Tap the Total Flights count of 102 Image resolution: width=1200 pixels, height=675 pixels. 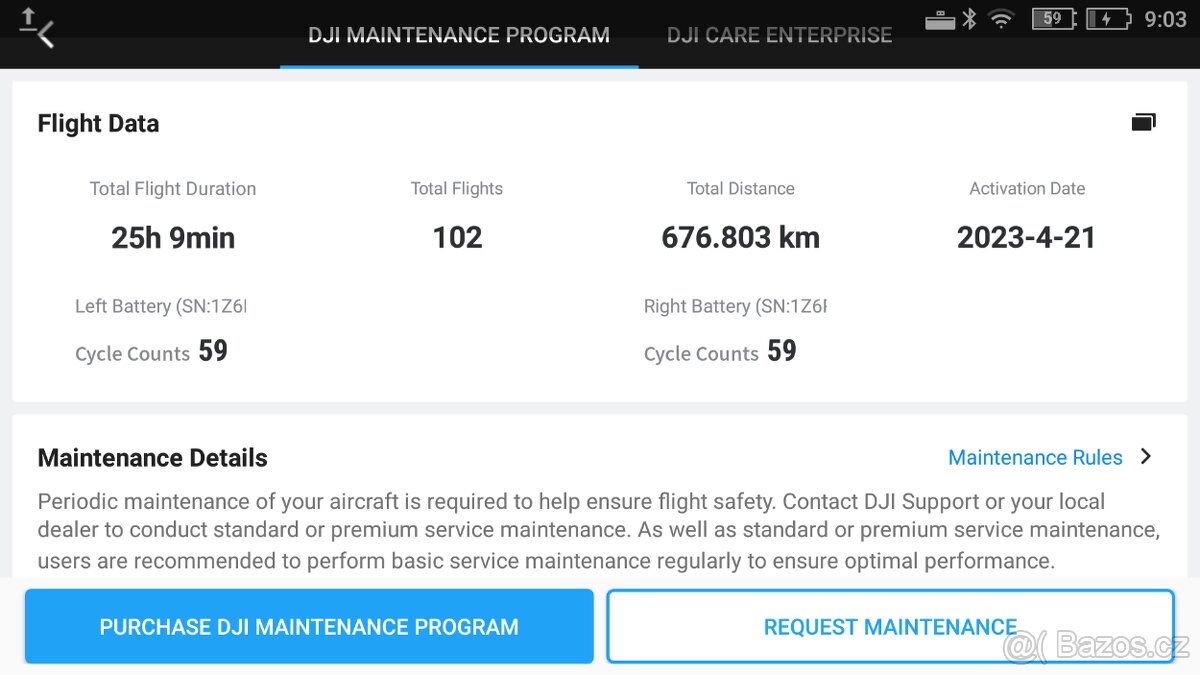point(456,237)
